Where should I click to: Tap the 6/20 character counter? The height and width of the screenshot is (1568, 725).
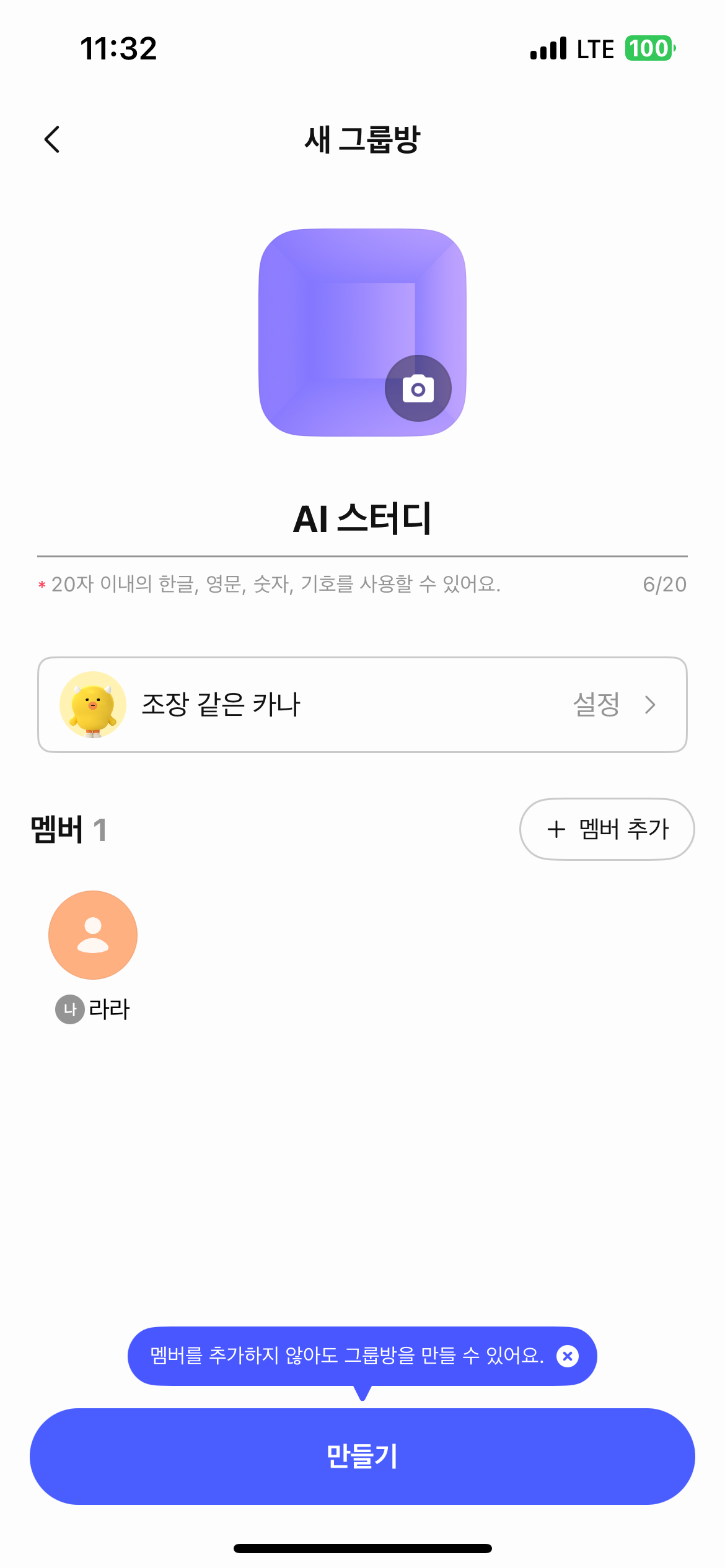[x=664, y=585]
